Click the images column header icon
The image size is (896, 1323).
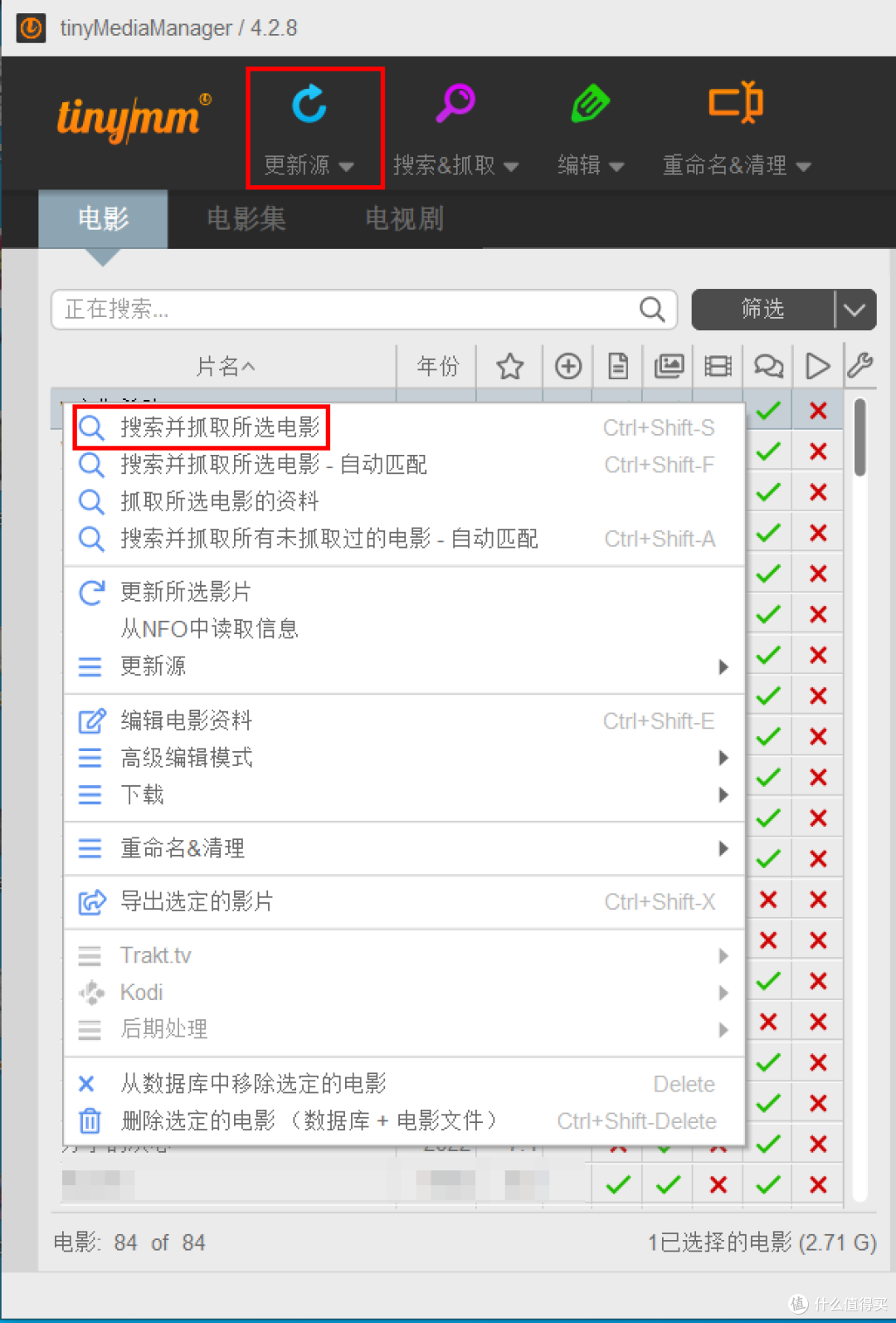click(669, 366)
